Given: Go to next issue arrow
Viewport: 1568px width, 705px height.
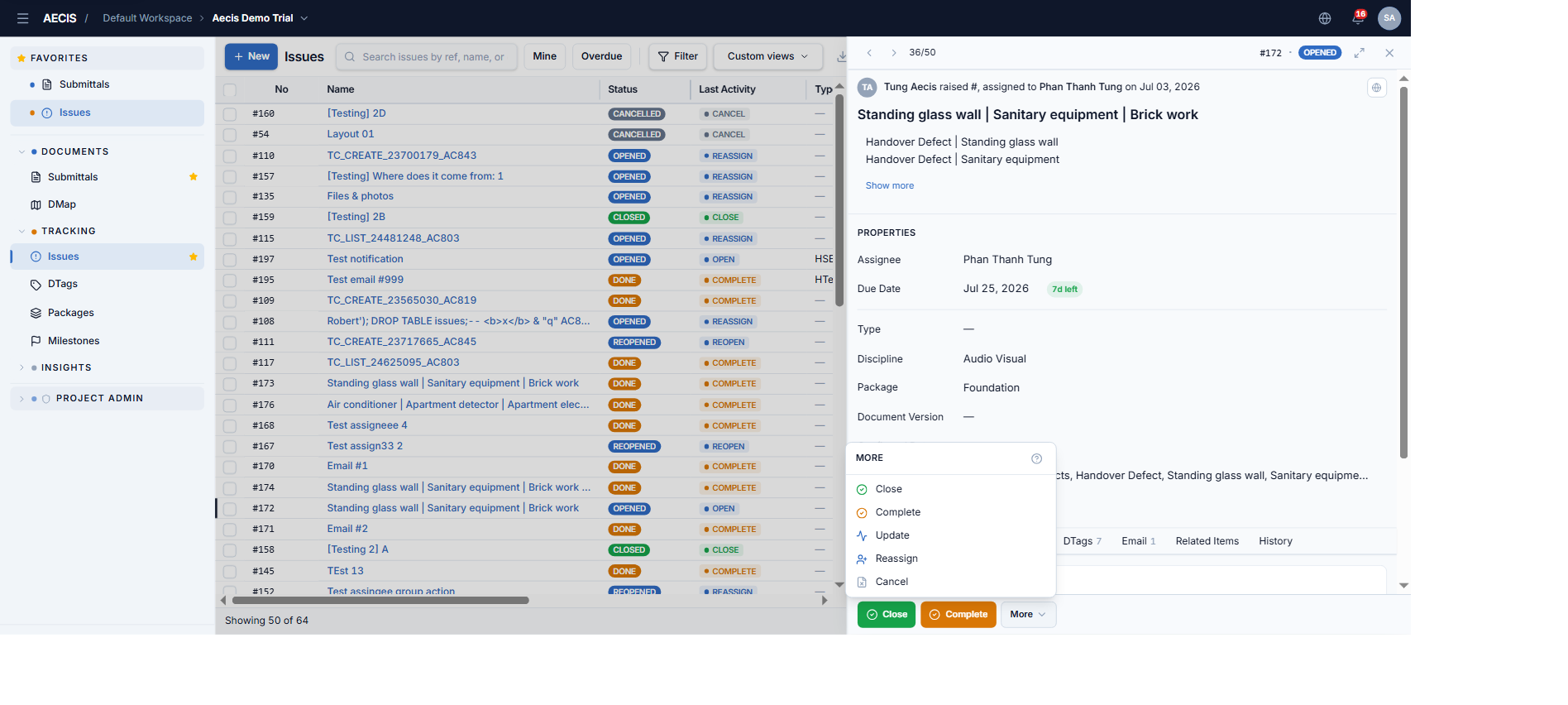Looking at the screenshot, I should click(893, 53).
